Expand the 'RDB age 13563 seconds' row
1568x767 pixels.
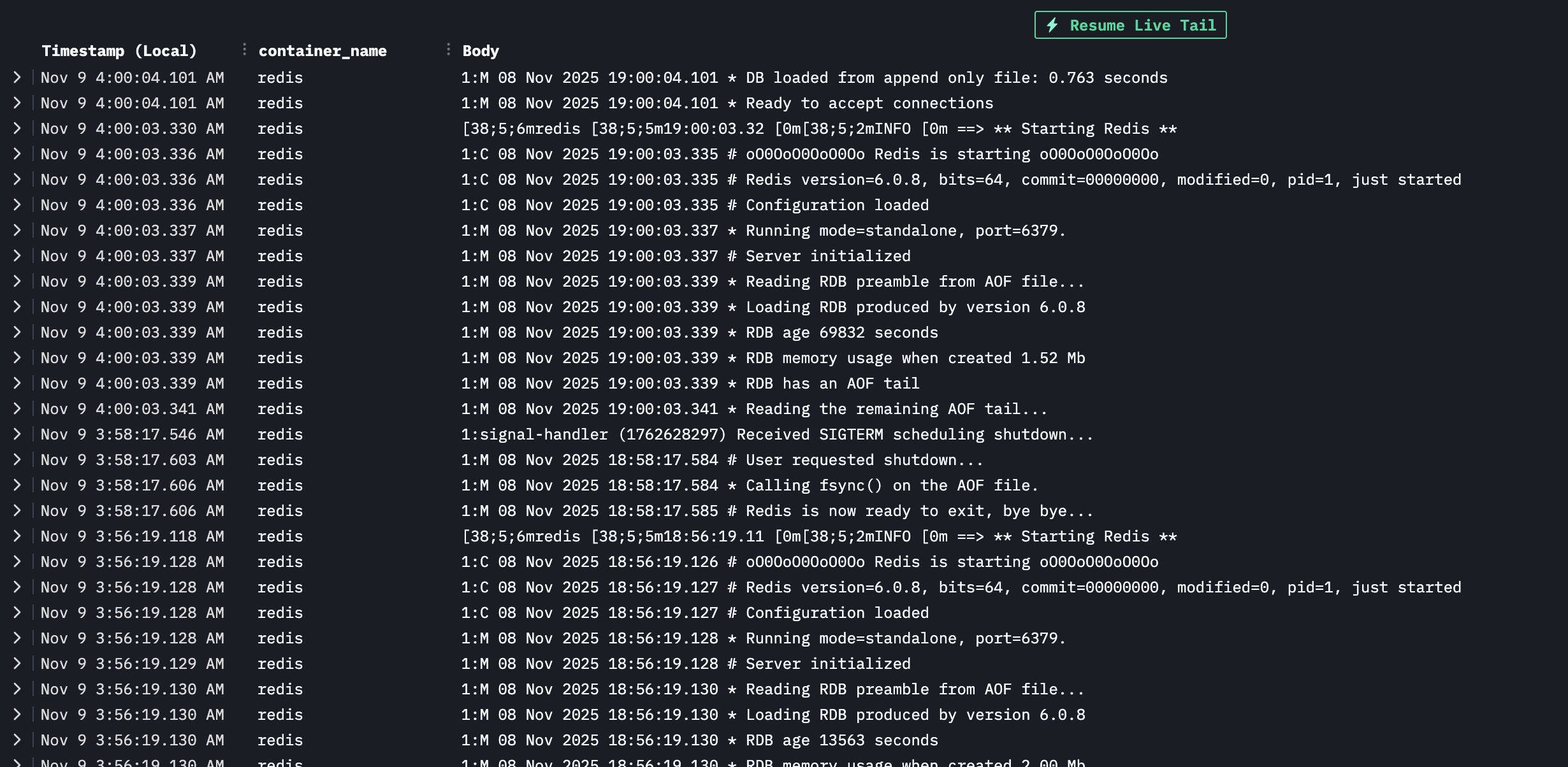[x=17, y=740]
